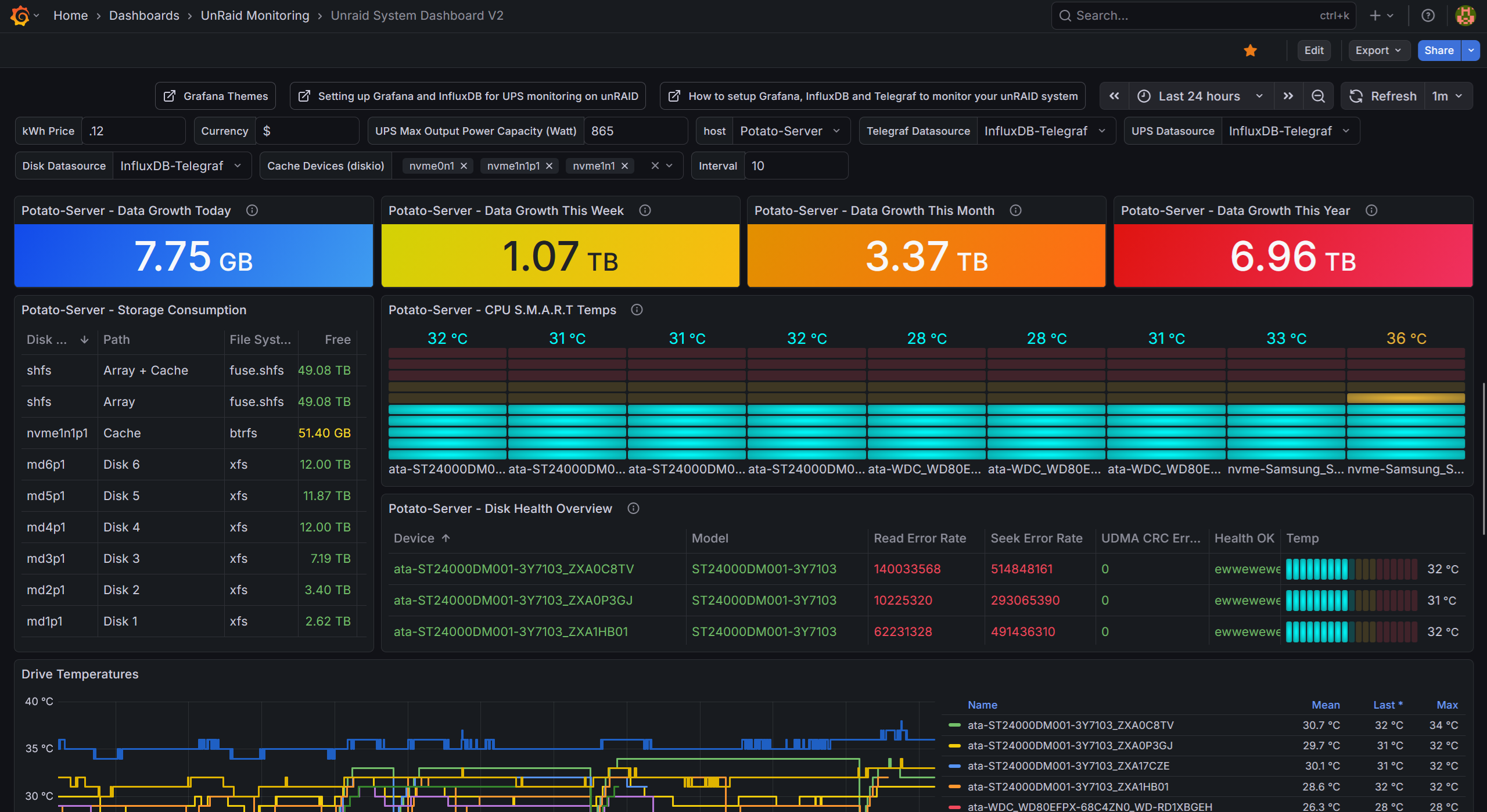Click the Edit button
The image size is (1487, 812).
(1314, 51)
